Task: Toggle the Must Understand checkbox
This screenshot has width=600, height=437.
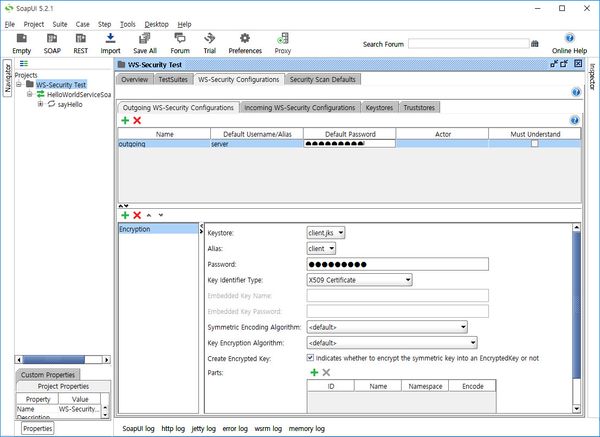Action: coord(535,144)
